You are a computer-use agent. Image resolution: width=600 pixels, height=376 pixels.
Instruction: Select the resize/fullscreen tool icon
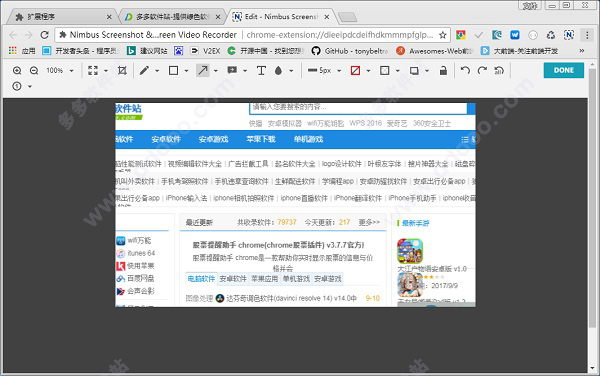coord(93,70)
